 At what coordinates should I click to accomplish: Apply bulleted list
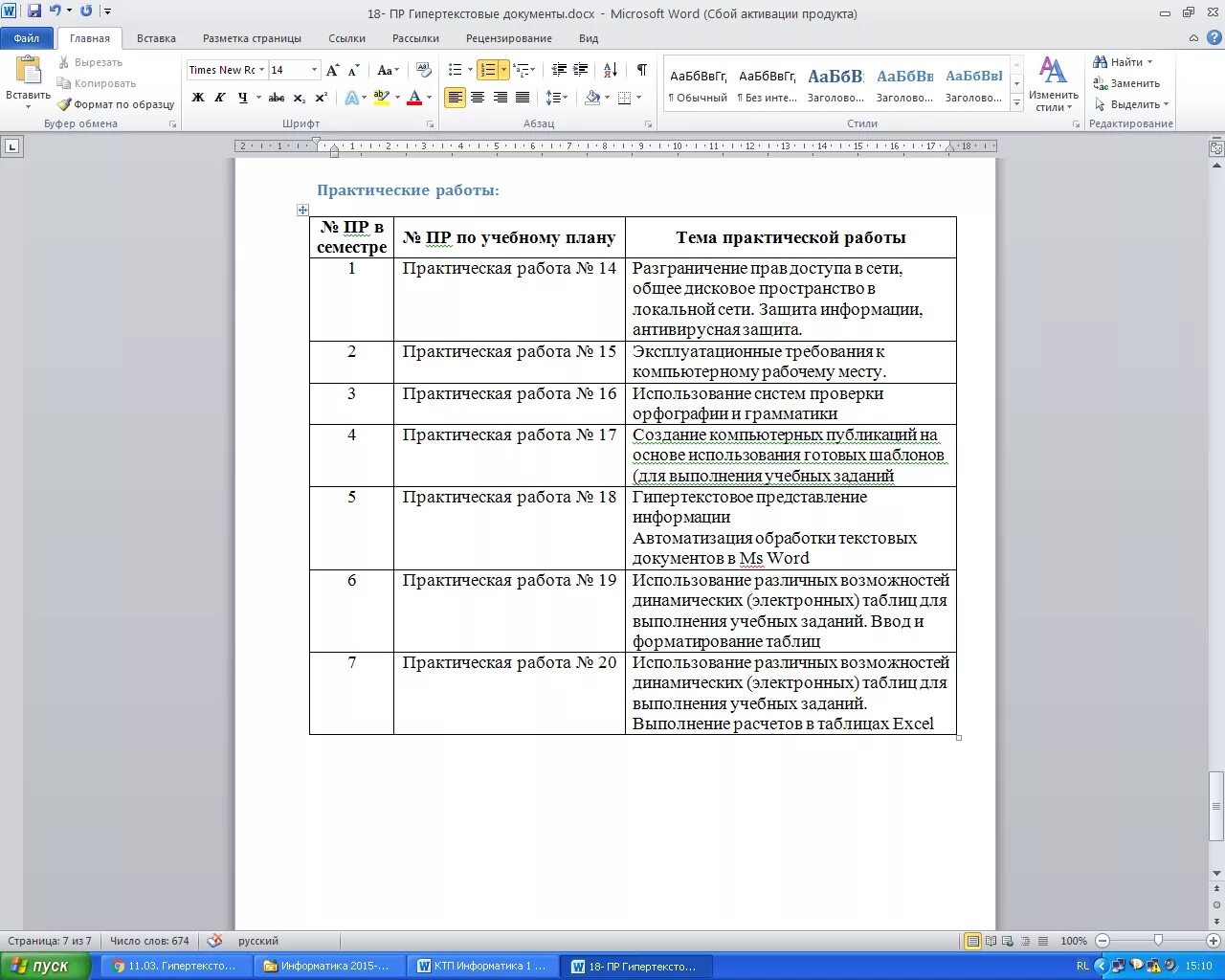tap(456, 70)
